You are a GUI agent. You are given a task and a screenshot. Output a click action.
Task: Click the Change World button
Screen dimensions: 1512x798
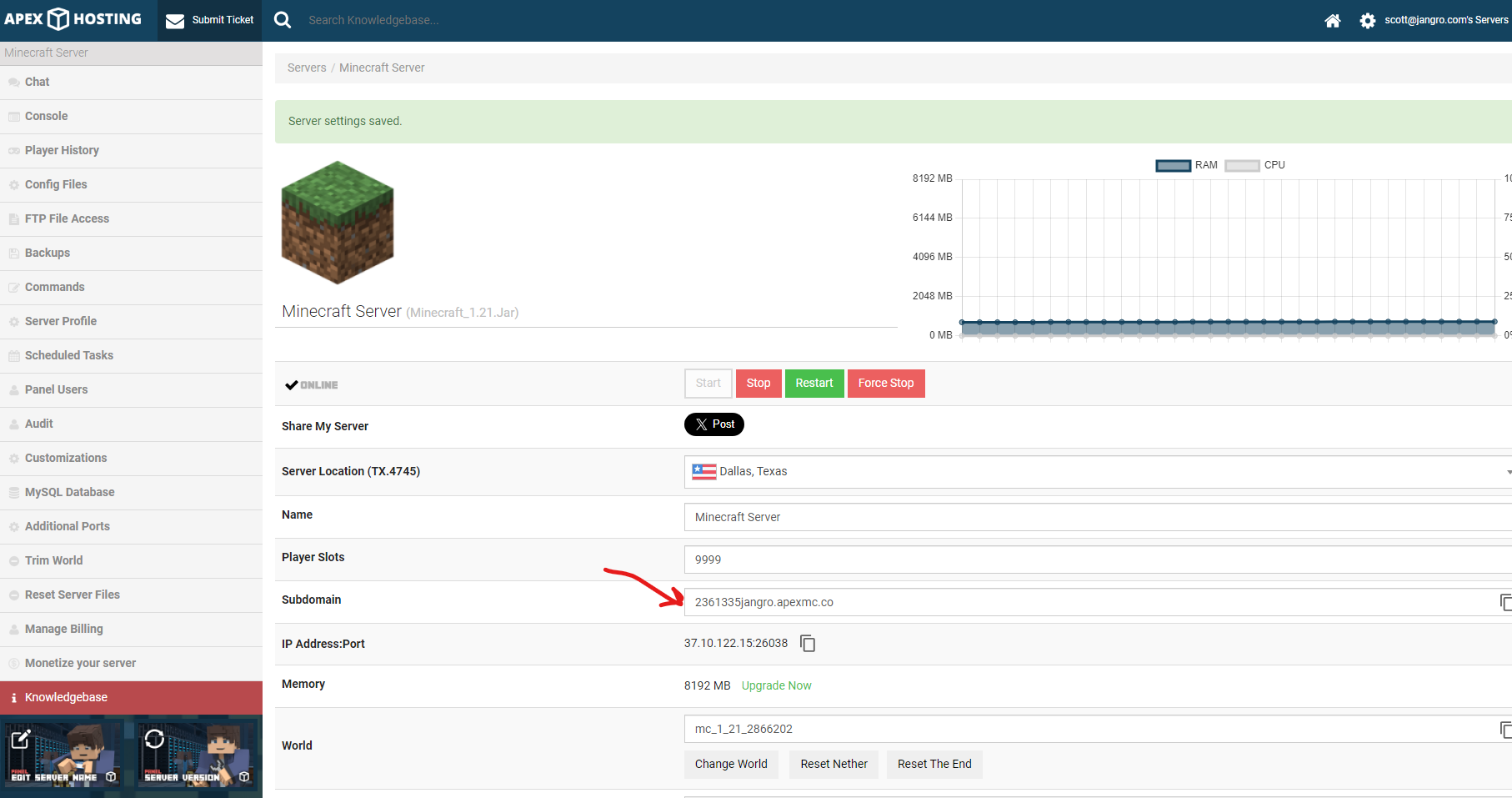click(731, 765)
